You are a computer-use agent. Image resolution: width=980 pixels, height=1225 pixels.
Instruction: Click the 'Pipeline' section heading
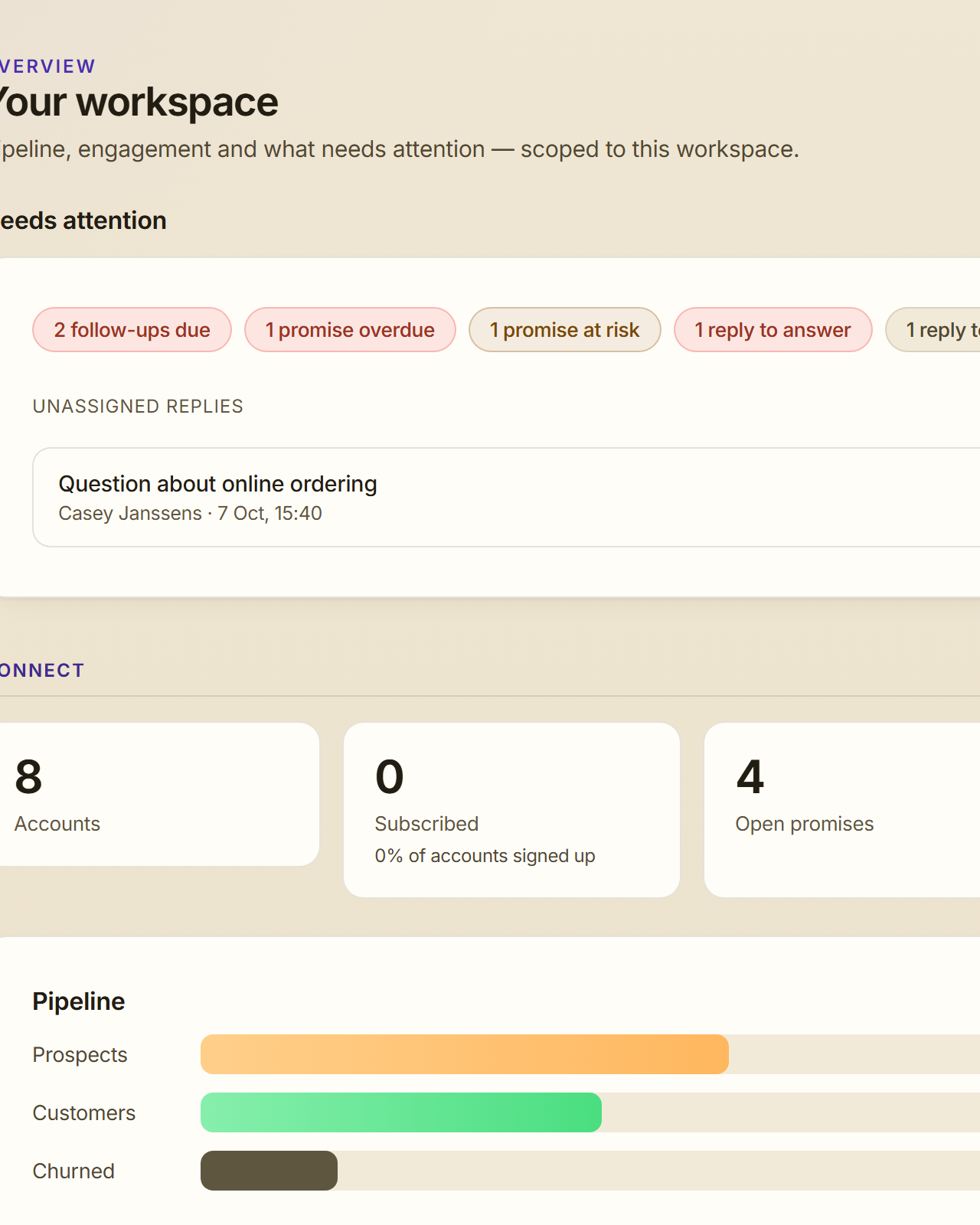(x=79, y=1001)
